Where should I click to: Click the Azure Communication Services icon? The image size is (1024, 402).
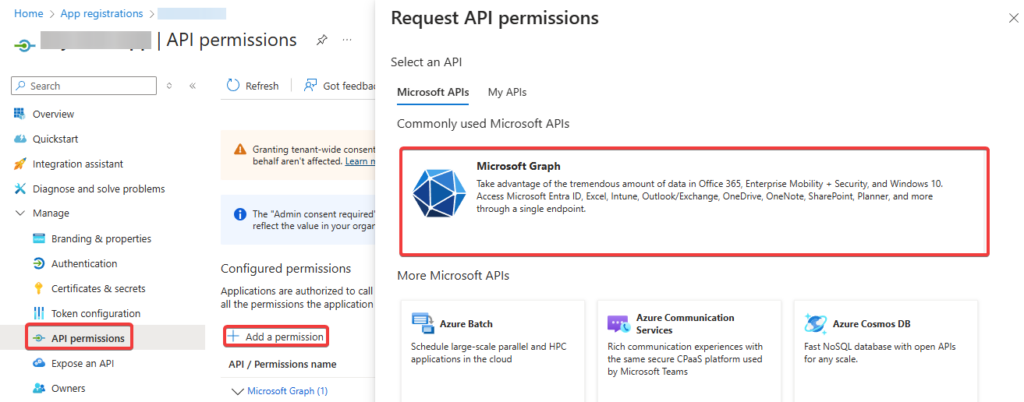617,324
